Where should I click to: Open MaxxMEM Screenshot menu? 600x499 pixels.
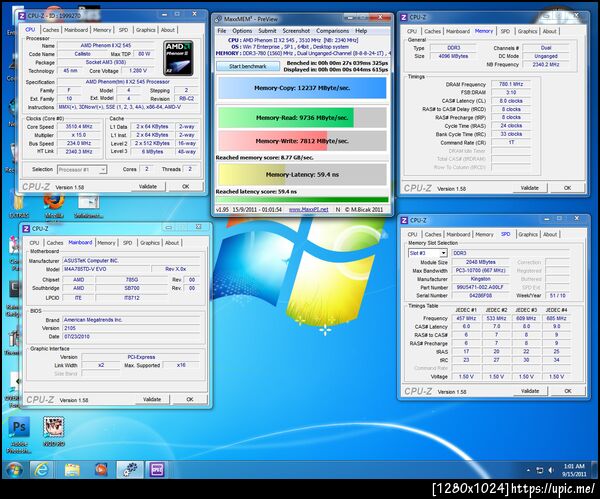click(296, 31)
